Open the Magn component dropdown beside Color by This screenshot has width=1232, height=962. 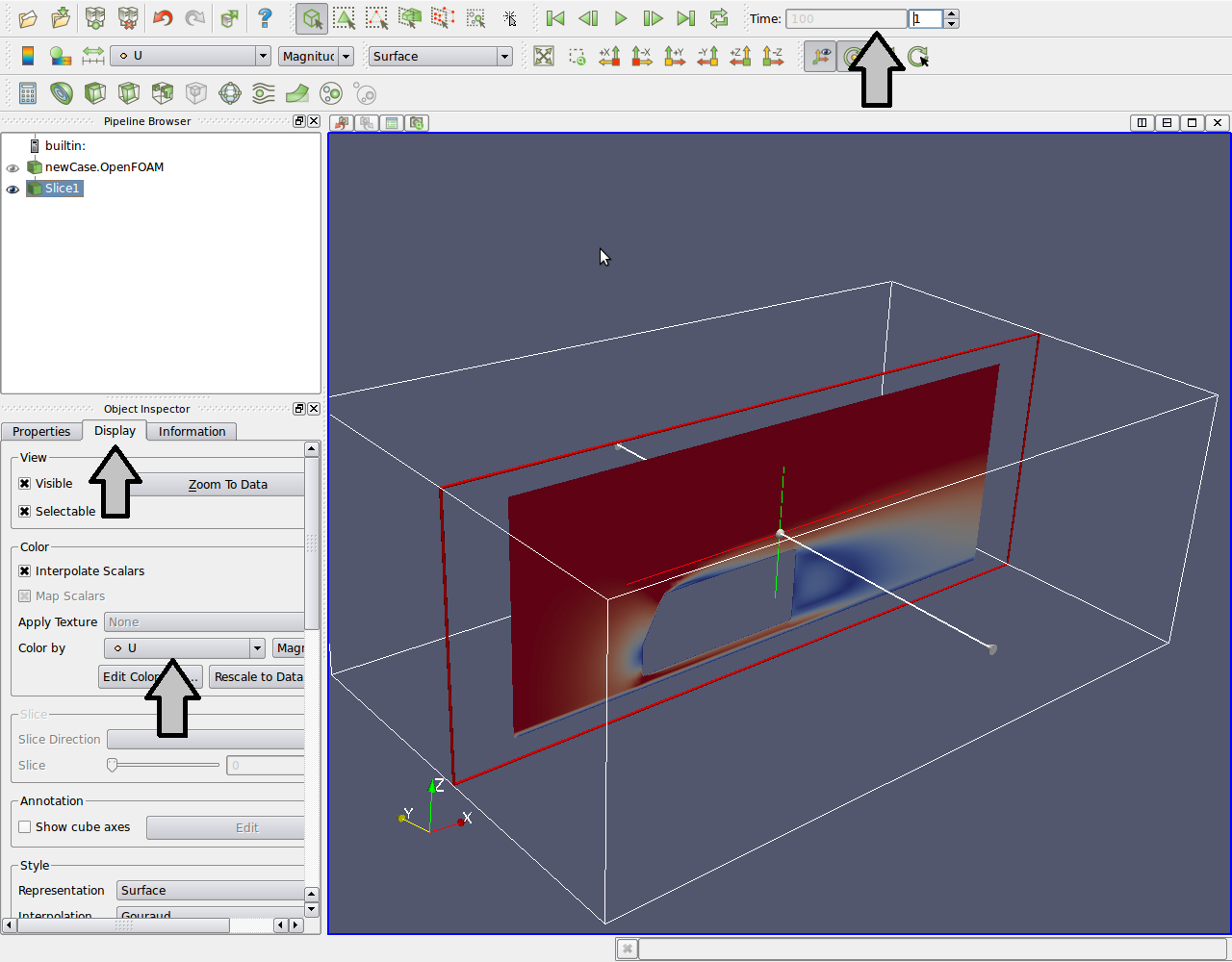(x=289, y=648)
